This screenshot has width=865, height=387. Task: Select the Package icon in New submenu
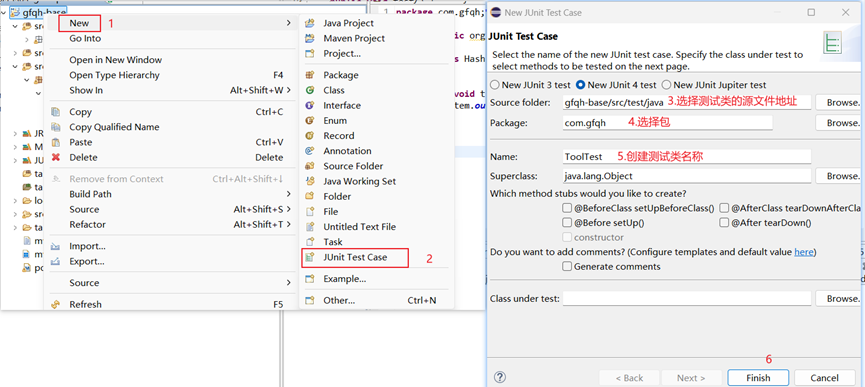tap(310, 75)
